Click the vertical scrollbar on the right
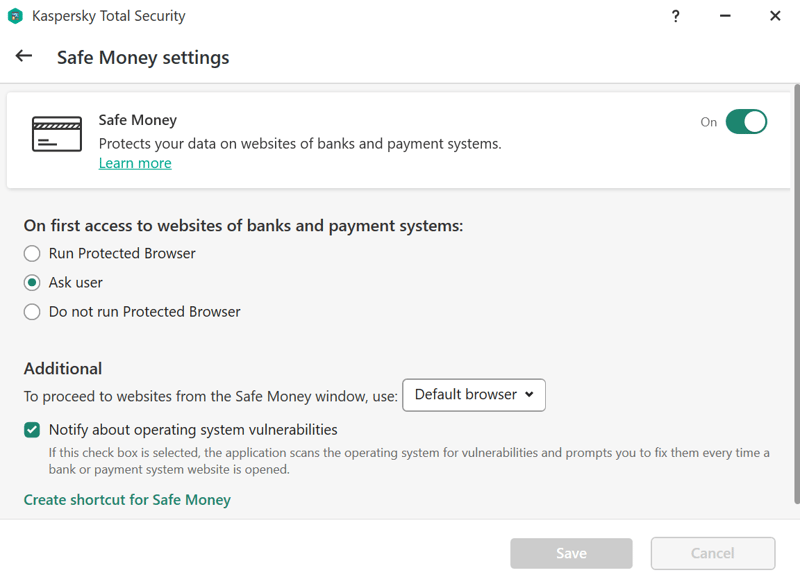Viewport: 800px width, 584px height. coord(796,294)
